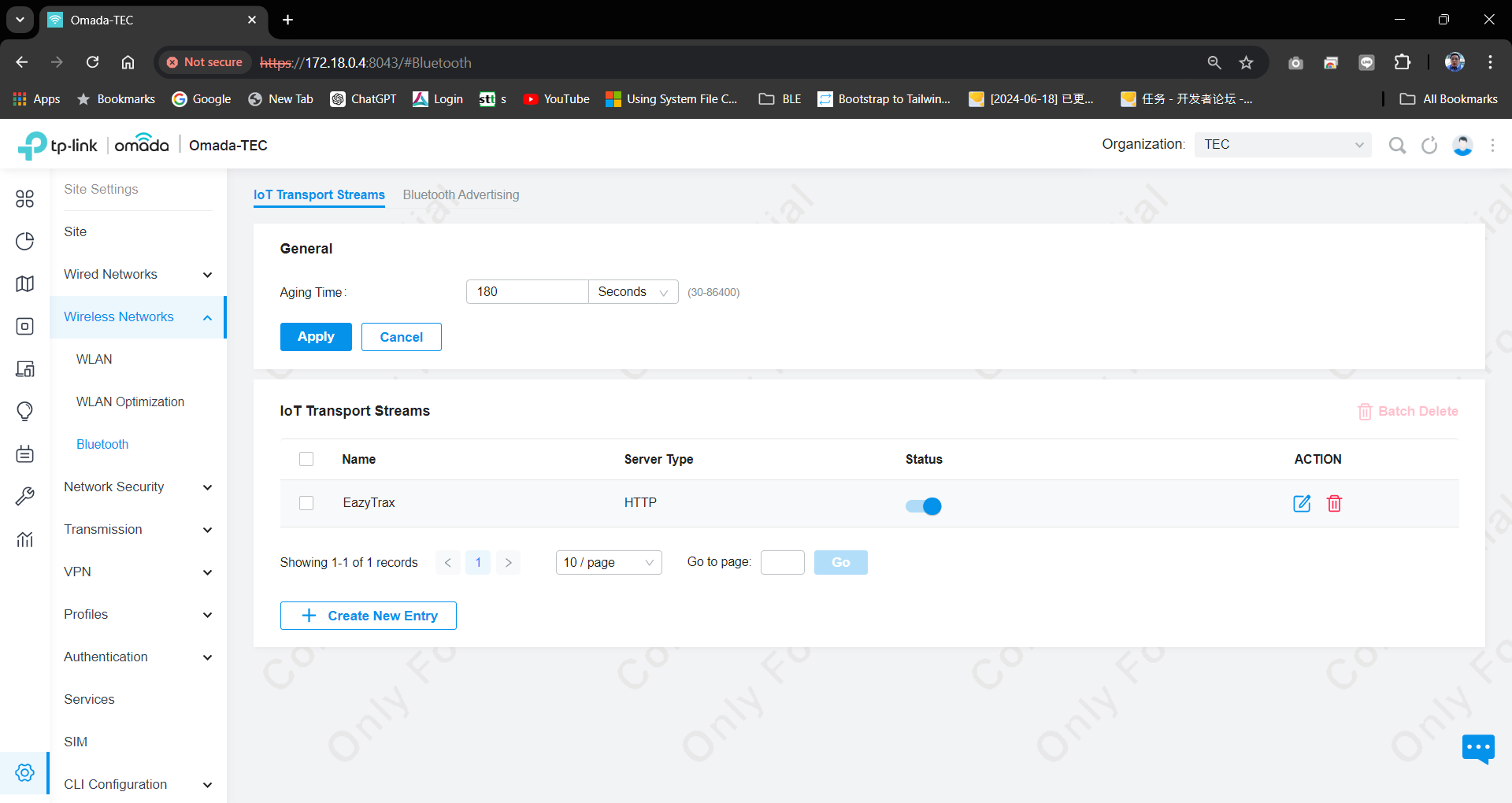Open the 10 / page dropdown
The height and width of the screenshot is (803, 1512).
pos(609,562)
